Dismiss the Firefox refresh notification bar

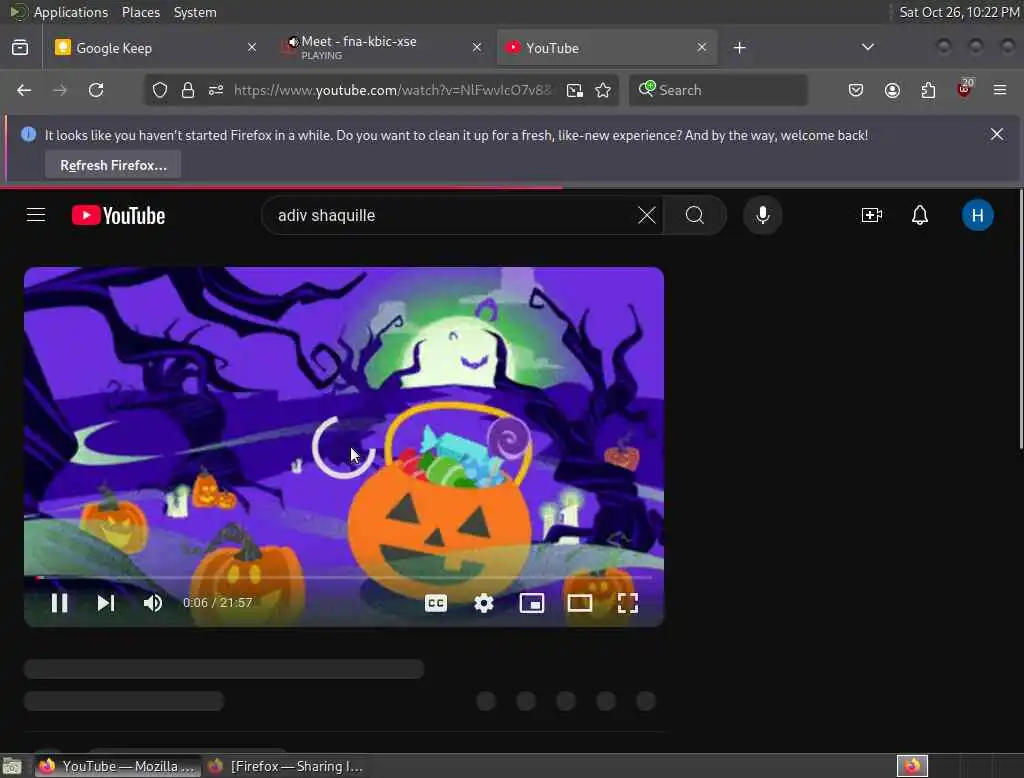click(x=997, y=135)
